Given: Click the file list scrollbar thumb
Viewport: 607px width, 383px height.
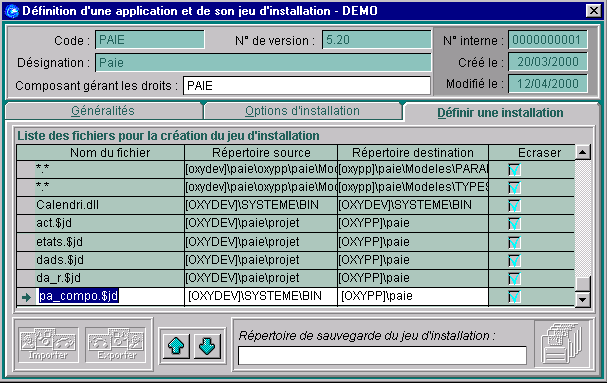Looking at the screenshot, I should 583,284.
